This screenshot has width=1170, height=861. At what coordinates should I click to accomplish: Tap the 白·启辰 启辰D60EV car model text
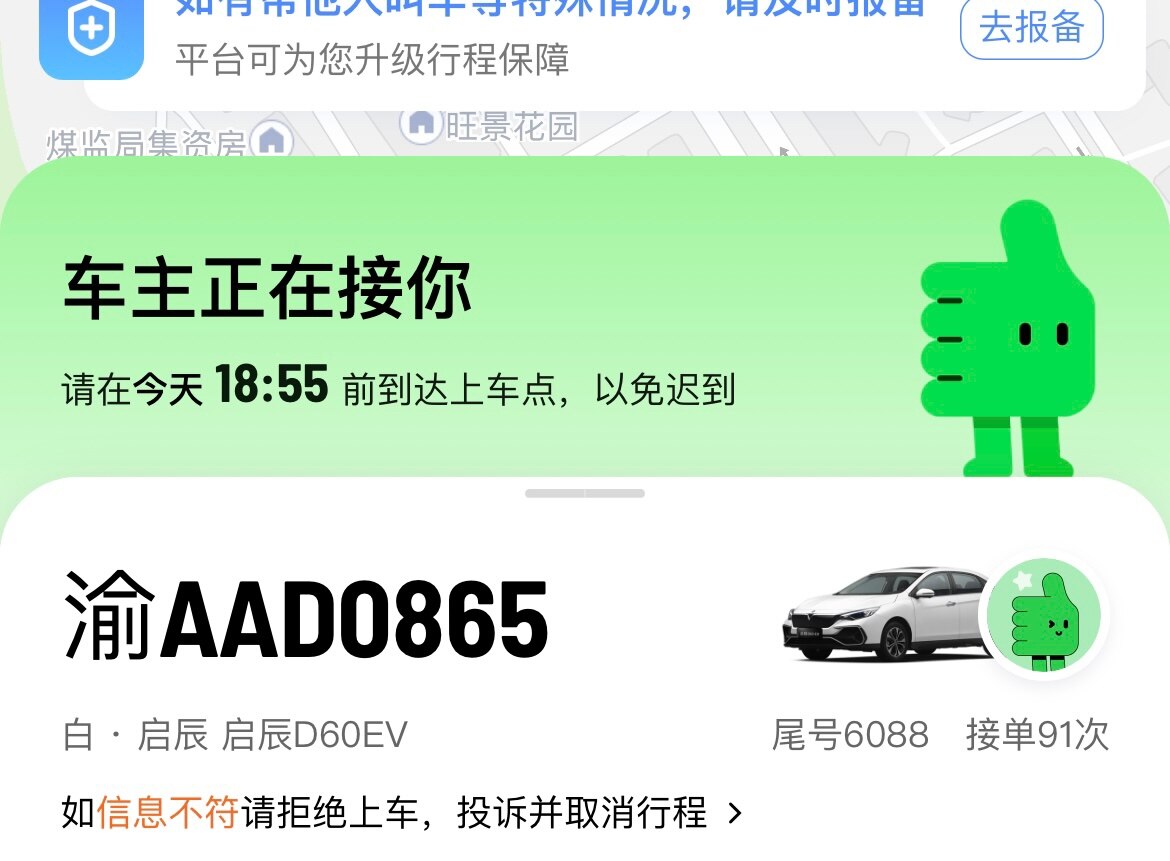coord(235,734)
